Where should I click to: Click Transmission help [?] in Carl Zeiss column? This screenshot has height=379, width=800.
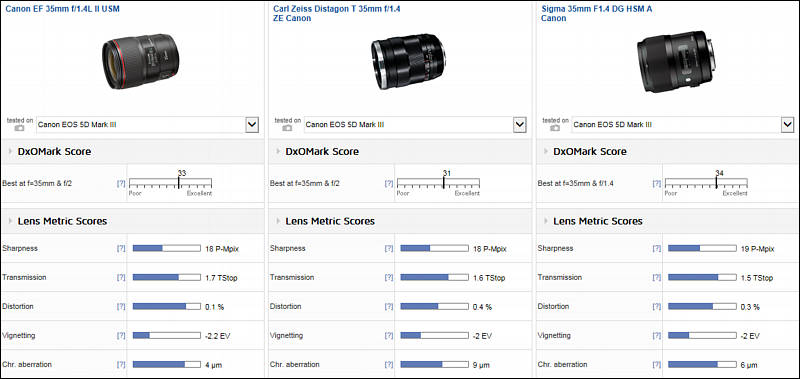pyautogui.click(x=389, y=277)
